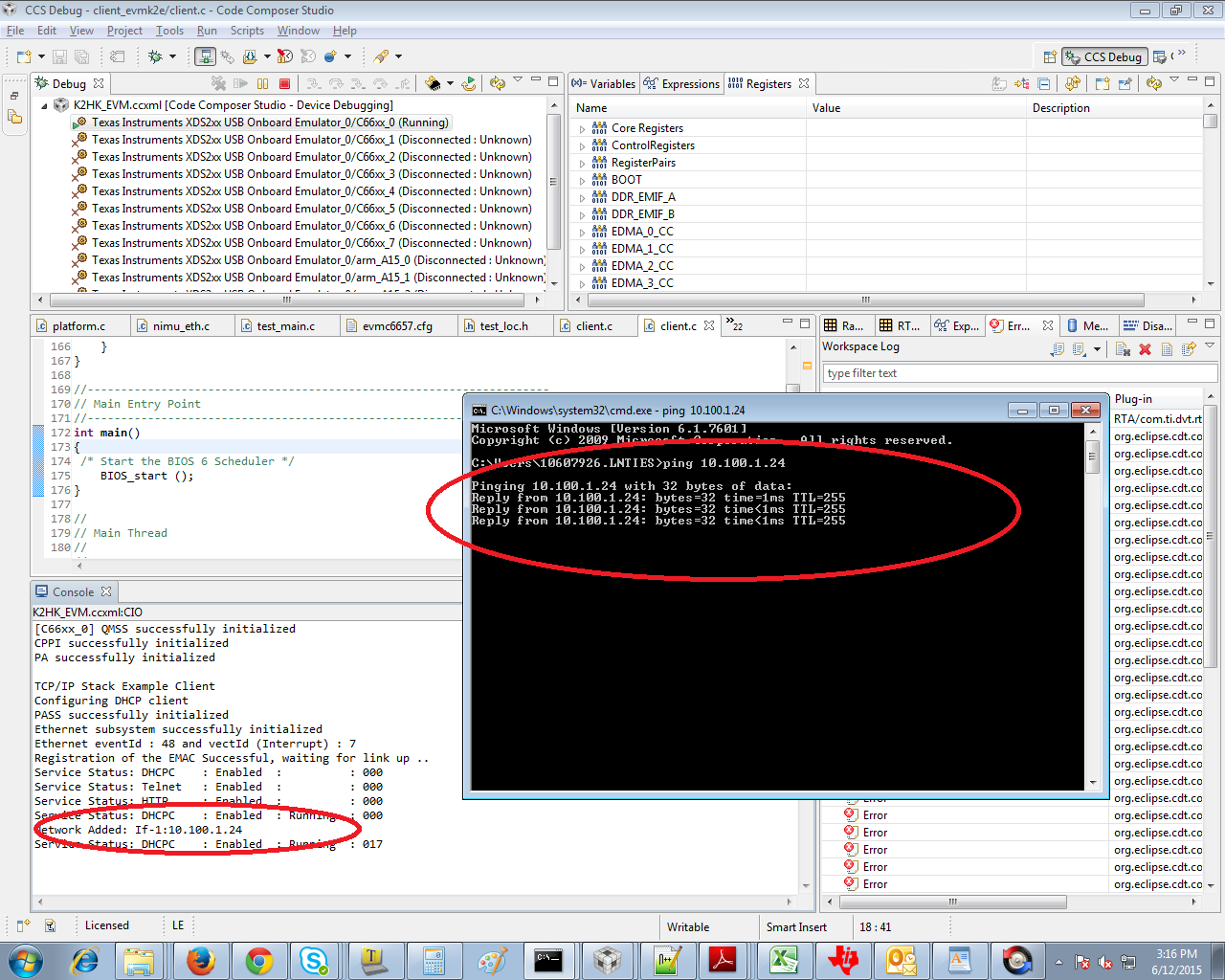Open the Project menu
1225x980 pixels.
click(124, 31)
